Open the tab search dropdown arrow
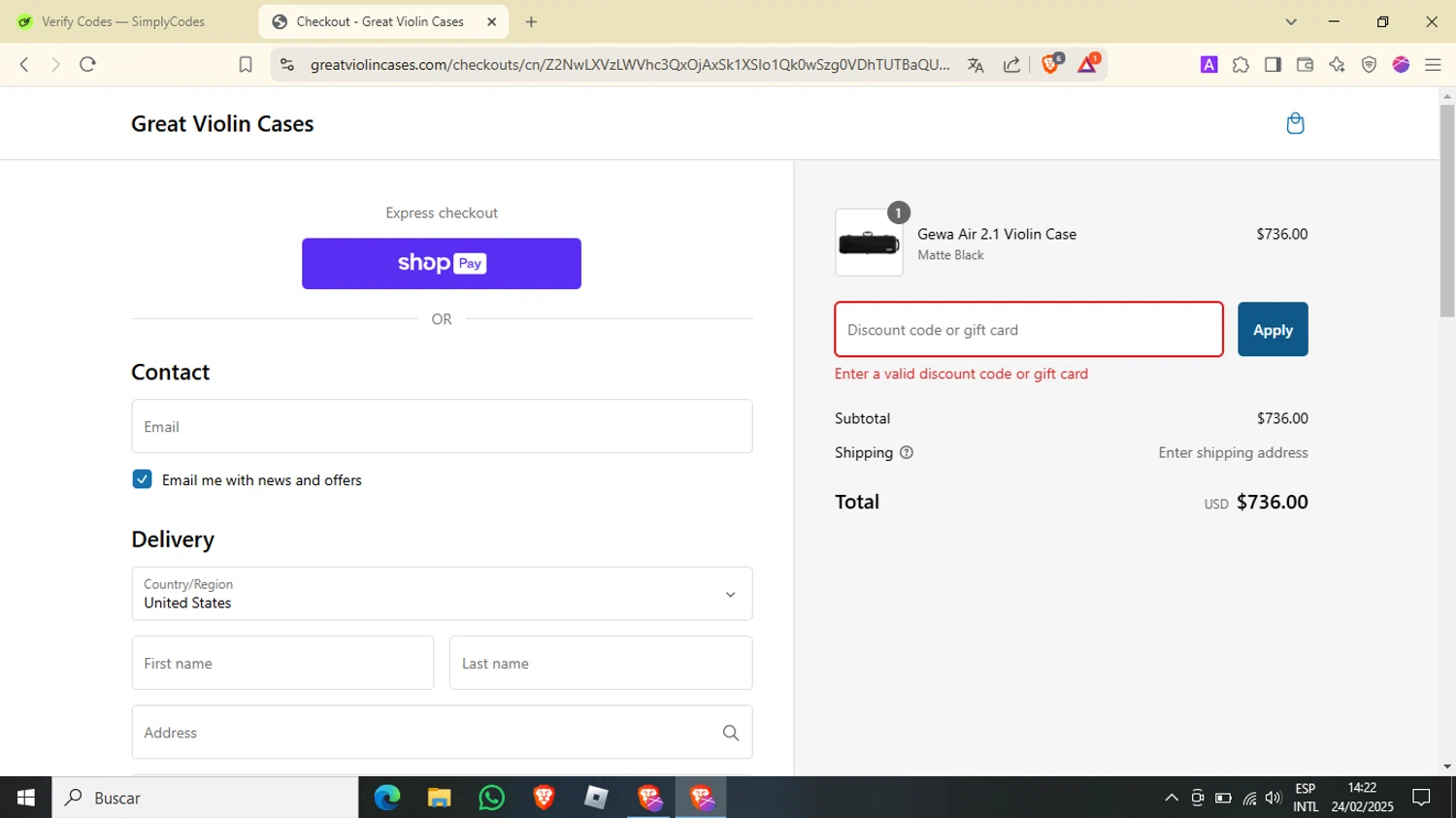 click(x=1291, y=21)
